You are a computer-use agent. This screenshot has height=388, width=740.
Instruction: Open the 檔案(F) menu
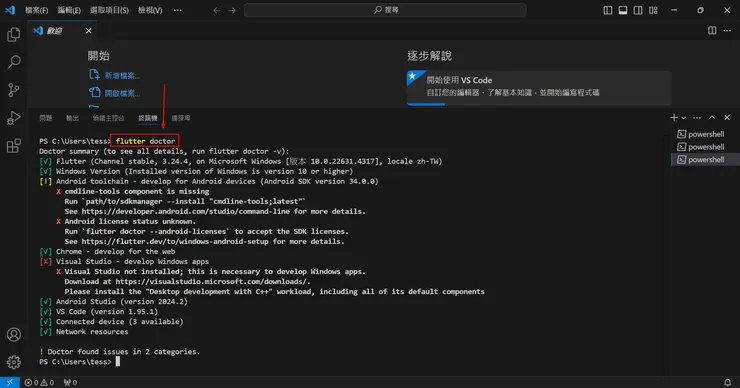coord(36,10)
